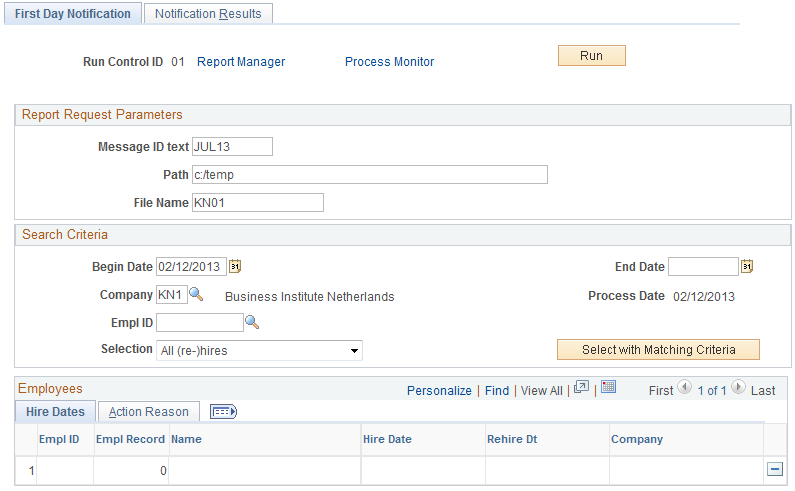Click the download to spreadsheet icon

pyautogui.click(x=608, y=388)
